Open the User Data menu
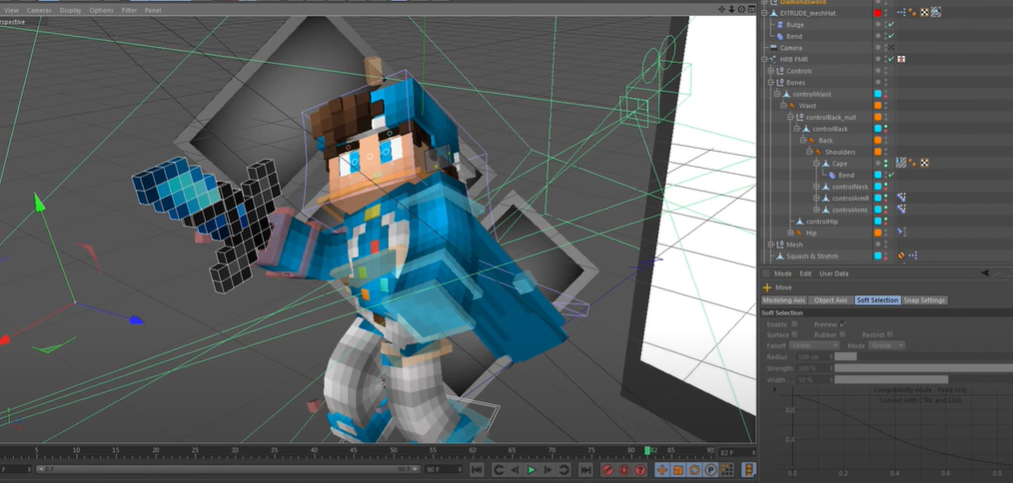 [x=833, y=274]
